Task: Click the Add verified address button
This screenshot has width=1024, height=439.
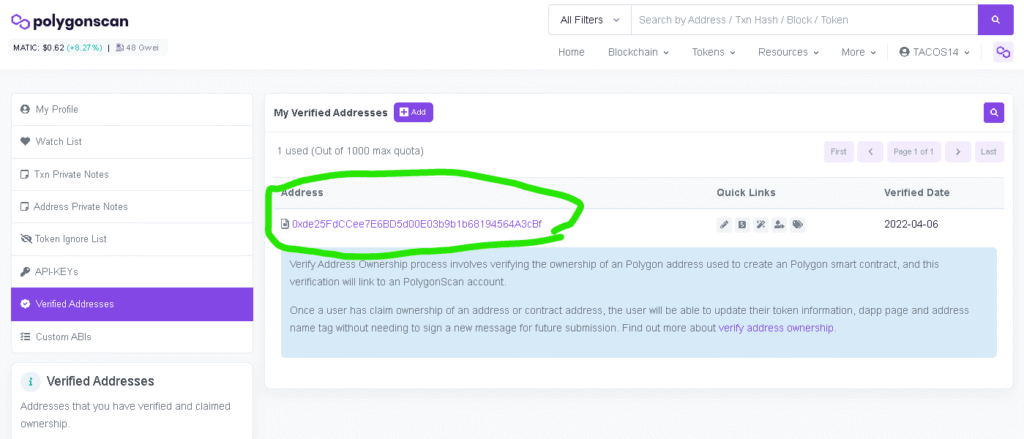Action: coord(413,112)
